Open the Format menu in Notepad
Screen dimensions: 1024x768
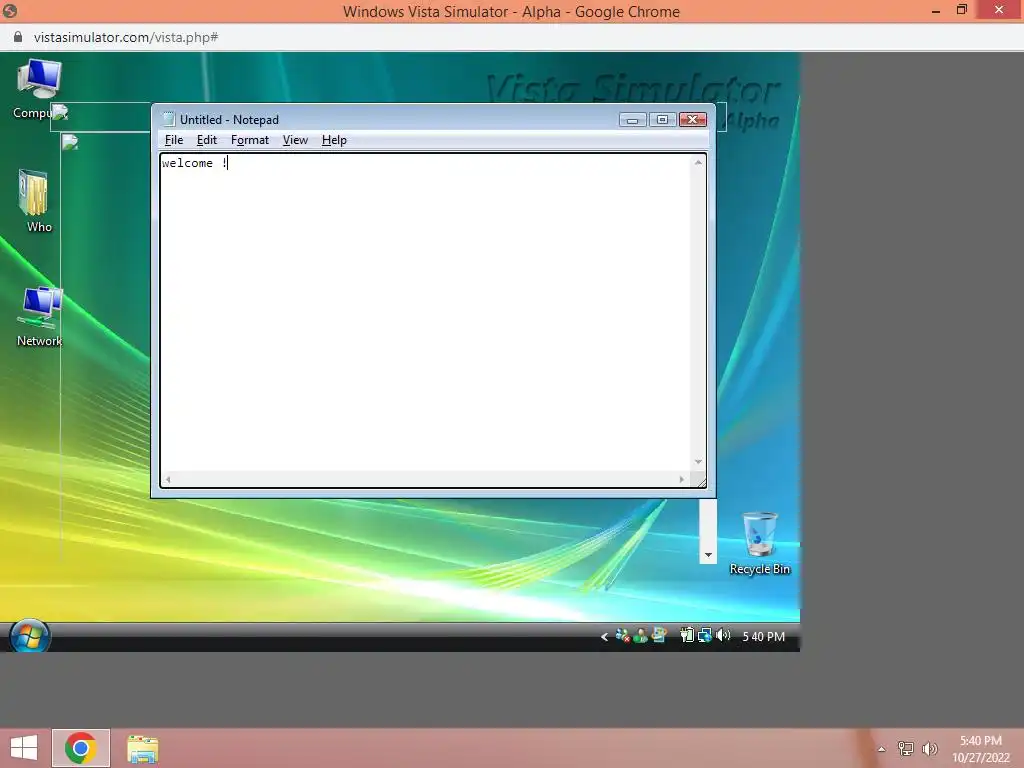tap(249, 140)
